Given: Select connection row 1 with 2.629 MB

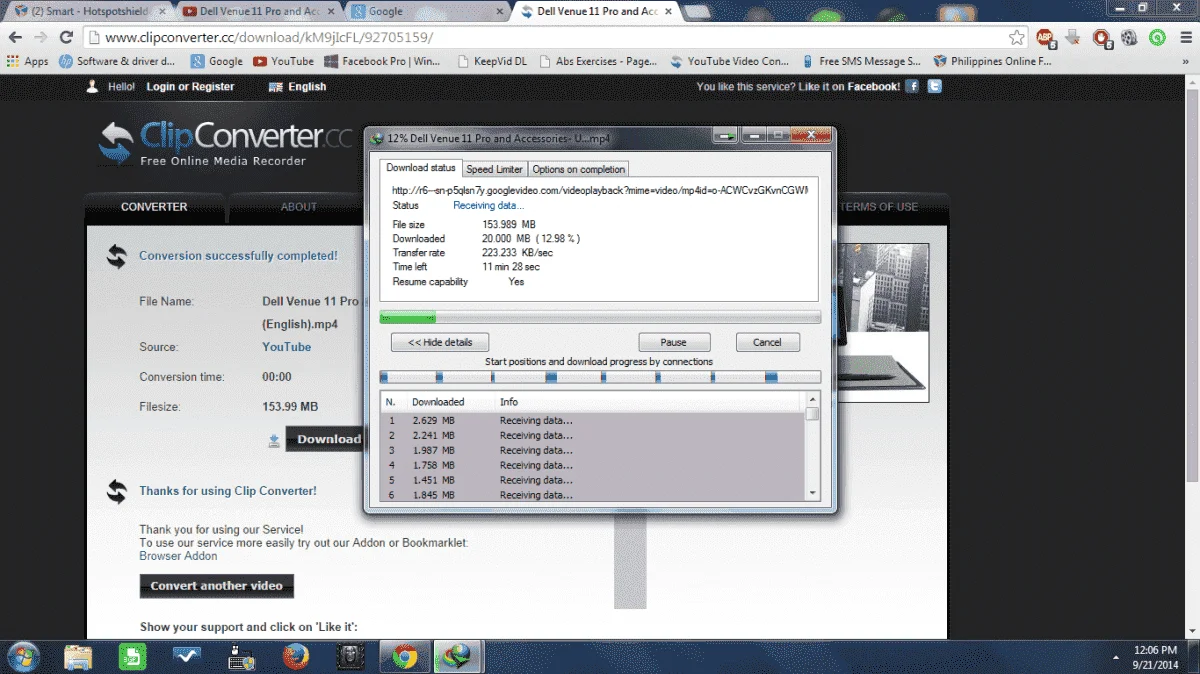Looking at the screenshot, I should (594, 421).
